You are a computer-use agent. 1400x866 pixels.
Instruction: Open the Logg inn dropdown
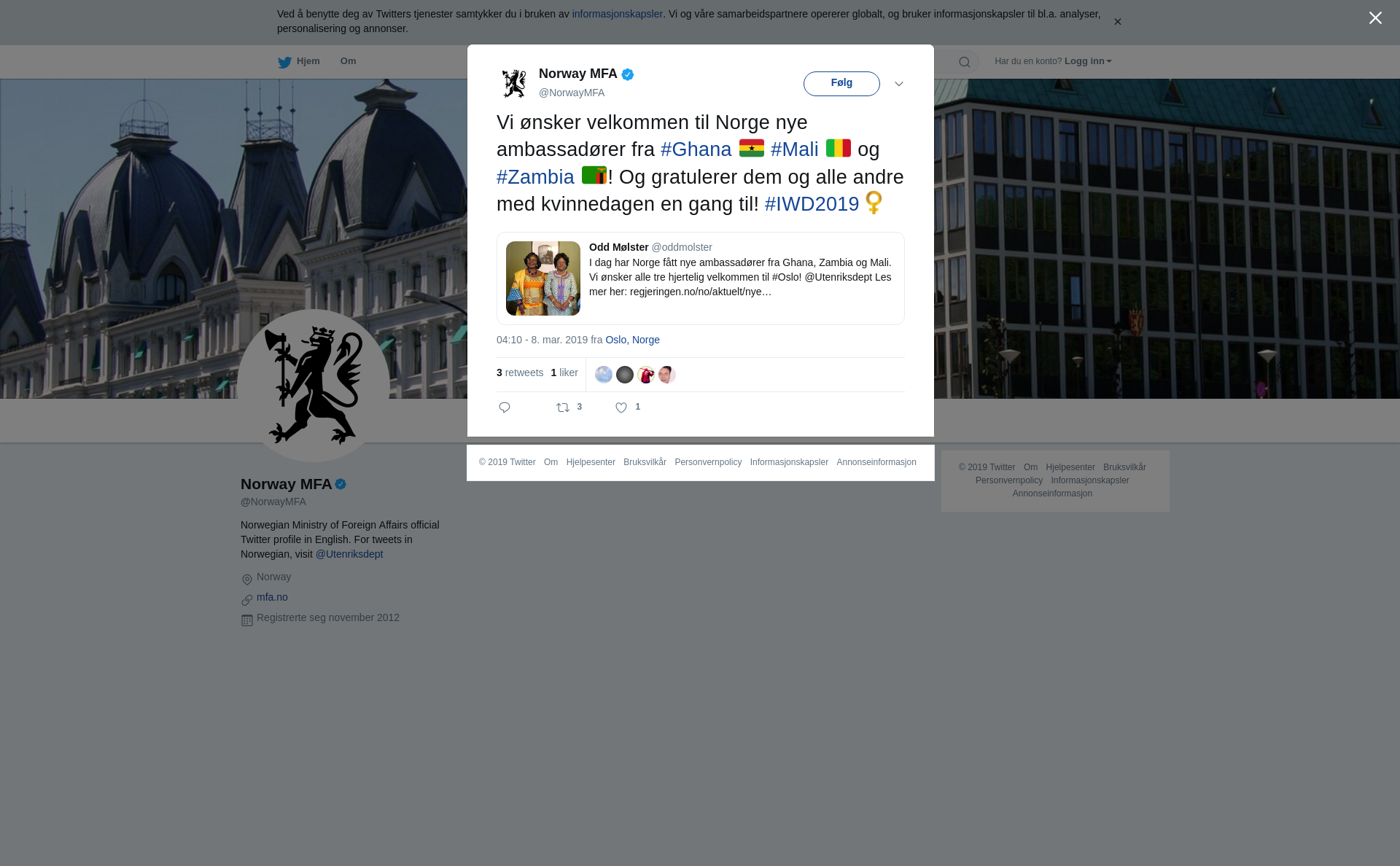click(x=1088, y=61)
